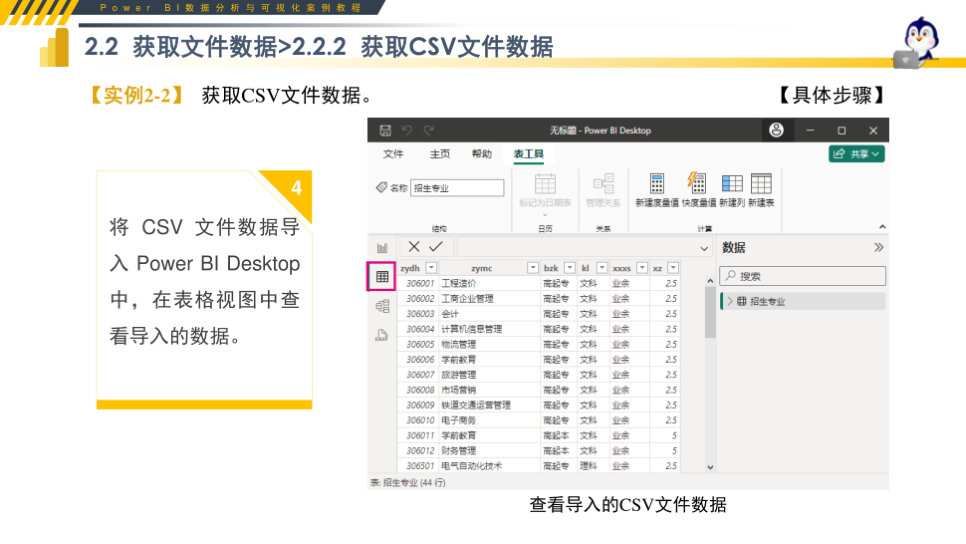The height and width of the screenshot is (544, 966).
Task: Click 新建列 new column icon
Action: [x=732, y=184]
